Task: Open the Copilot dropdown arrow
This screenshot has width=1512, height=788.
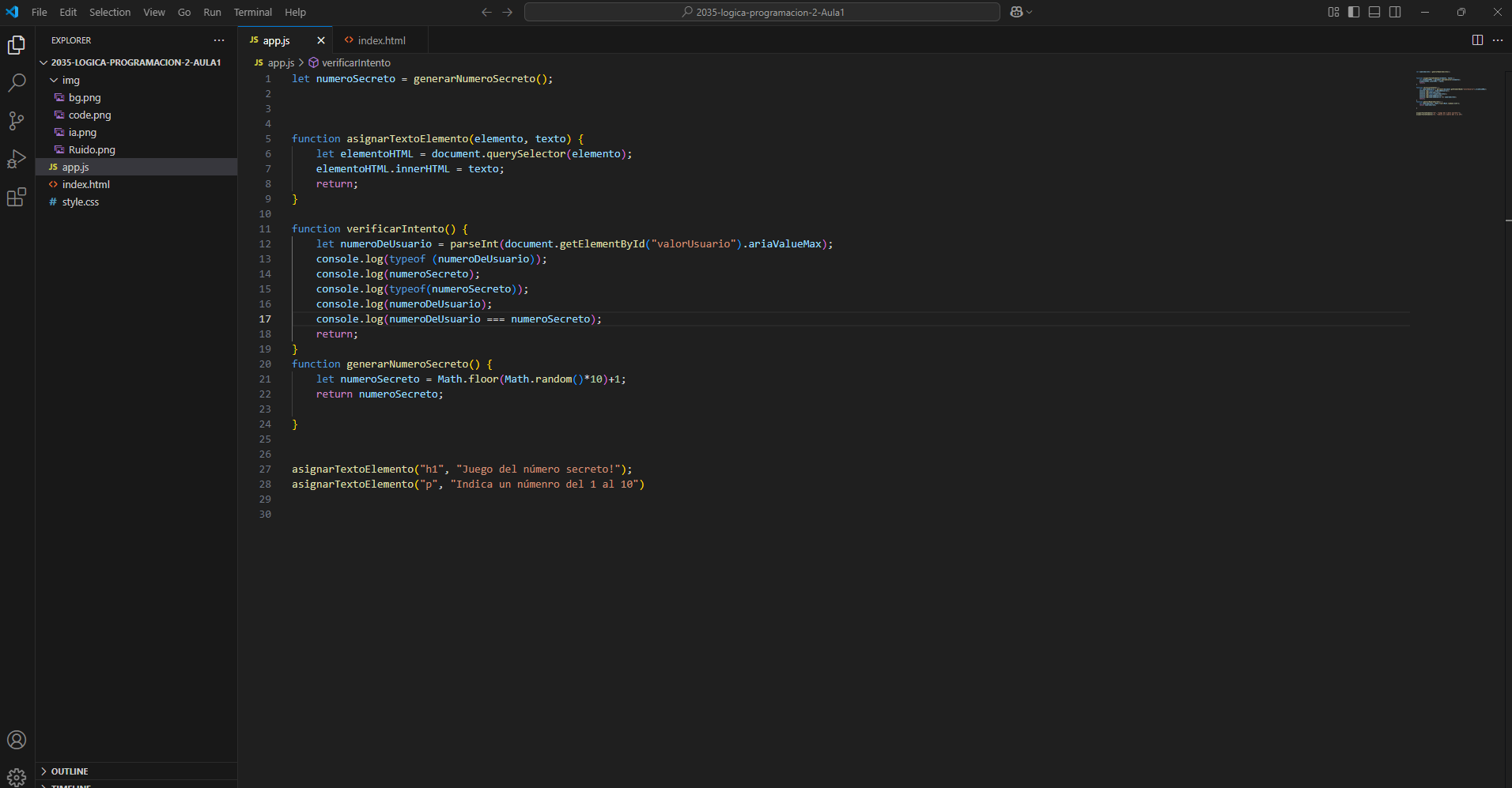Action: (x=1030, y=12)
